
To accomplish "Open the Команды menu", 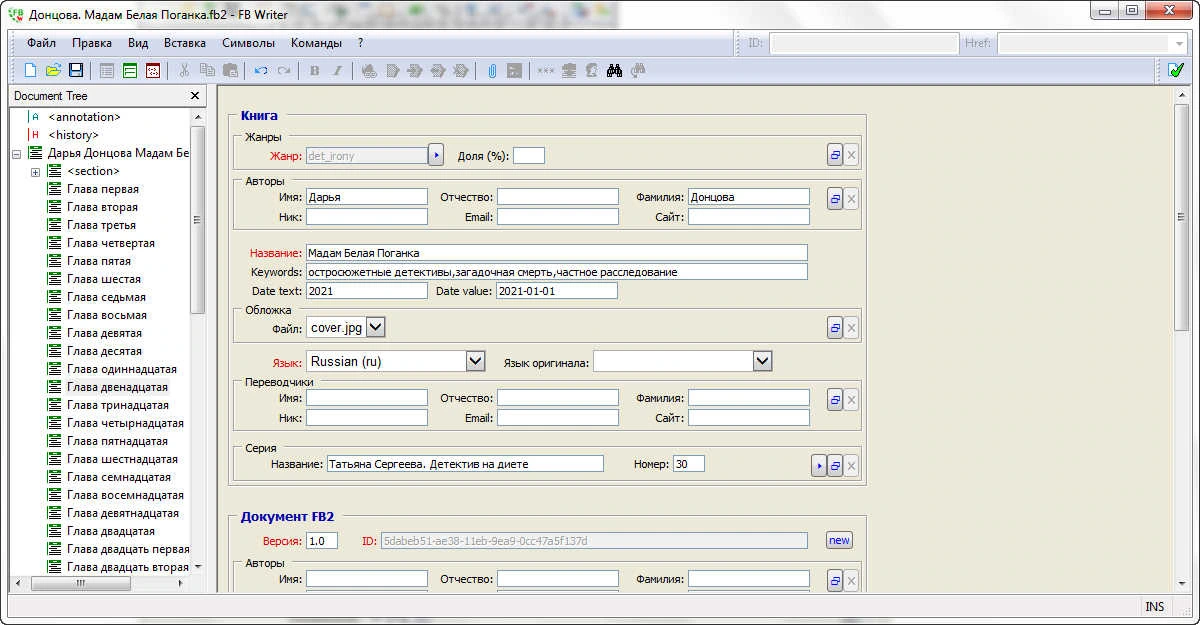I will point(316,43).
